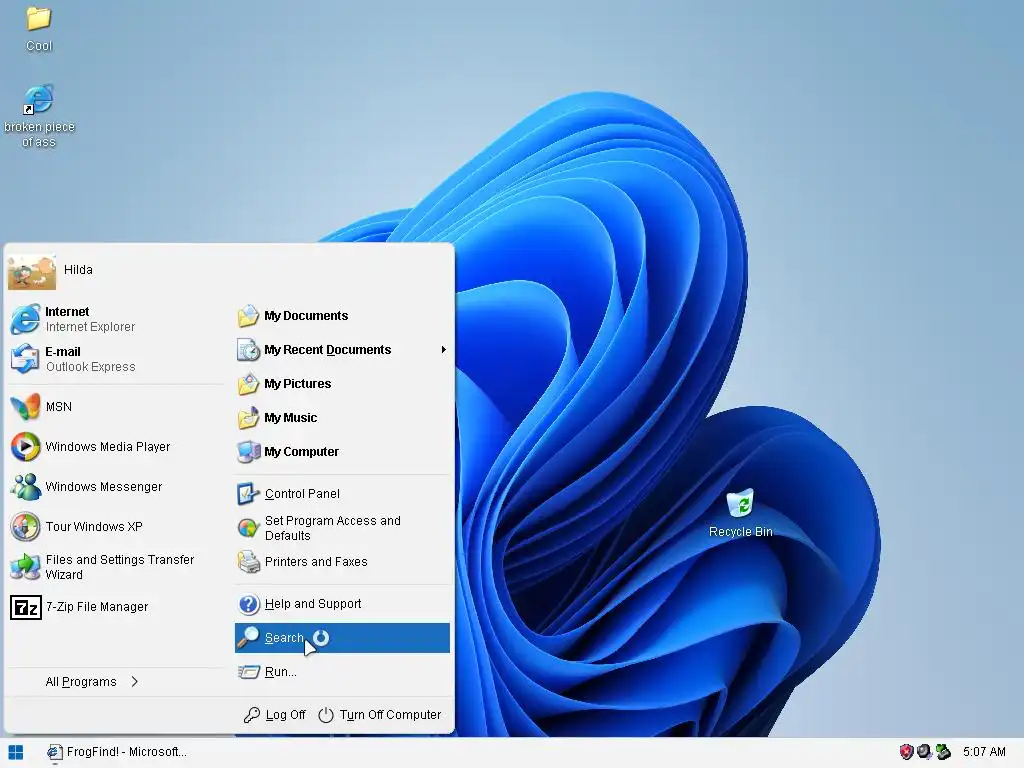Expand All Programs list
Viewport: 1024px width, 768px height.
pos(93,682)
